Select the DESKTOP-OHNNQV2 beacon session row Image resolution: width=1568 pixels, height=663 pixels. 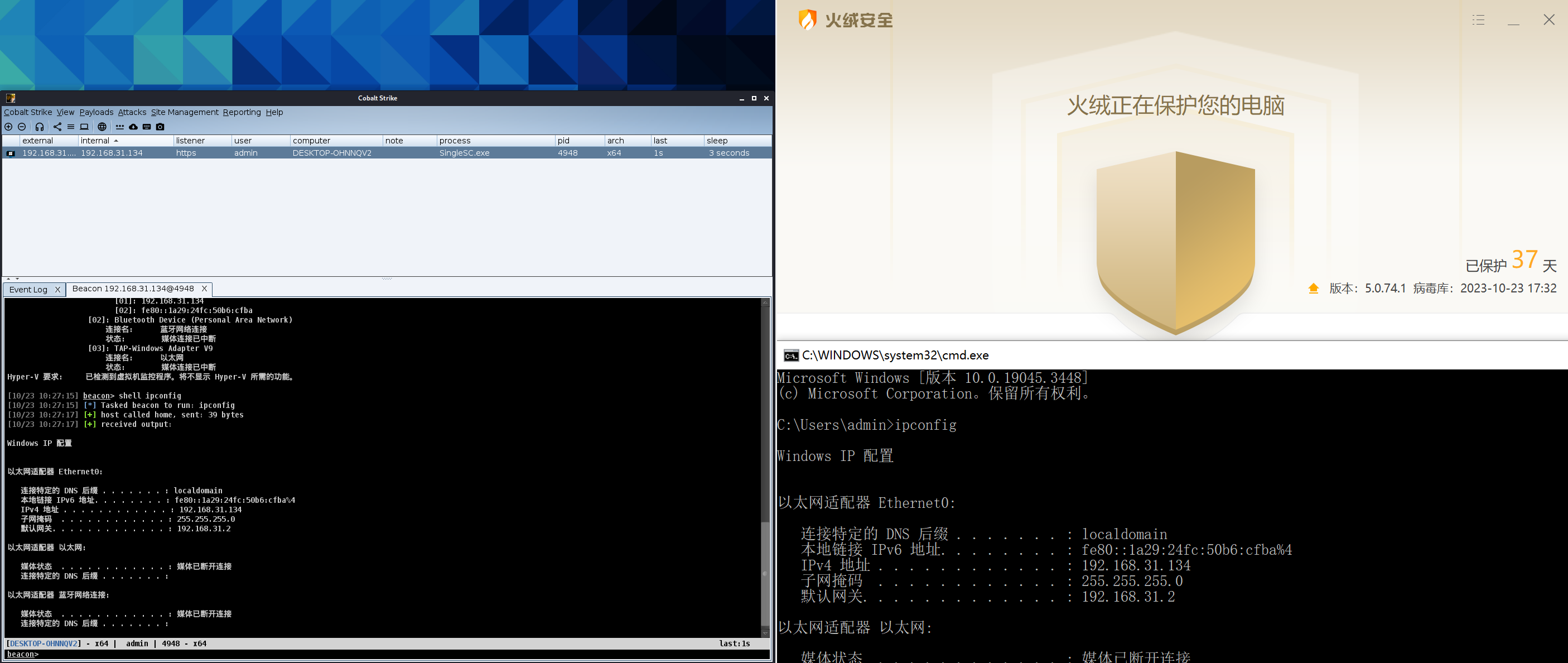click(332, 153)
